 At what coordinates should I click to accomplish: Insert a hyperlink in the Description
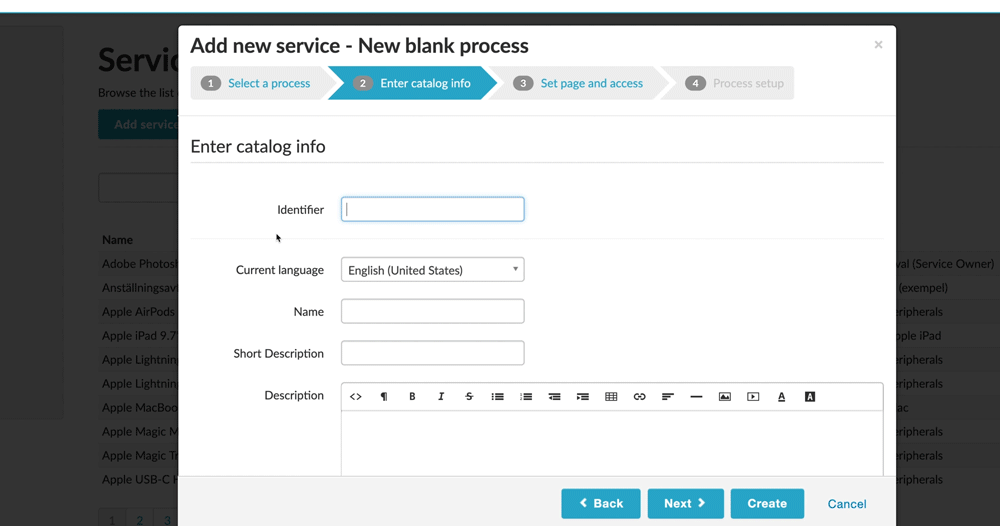(640, 397)
